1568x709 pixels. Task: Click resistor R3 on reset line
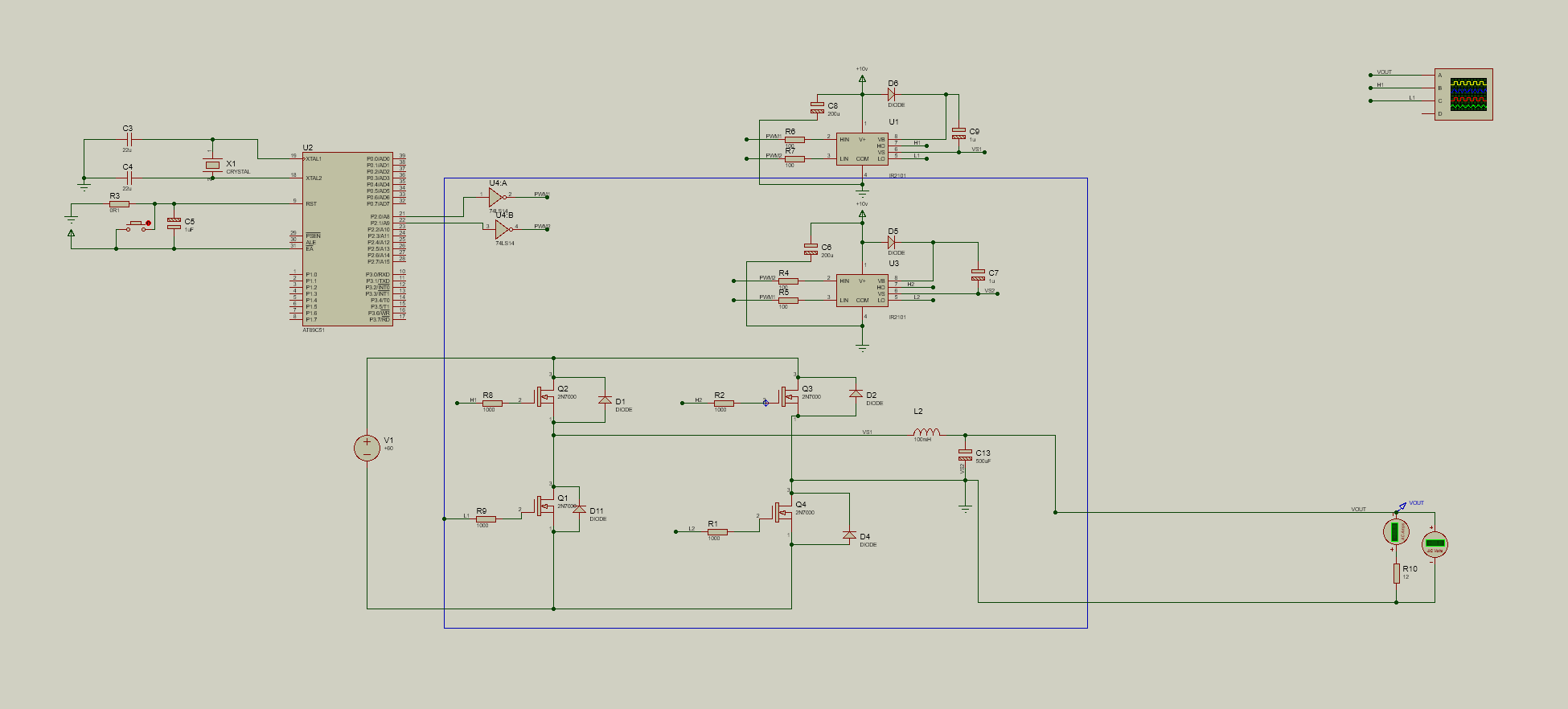tap(119, 204)
